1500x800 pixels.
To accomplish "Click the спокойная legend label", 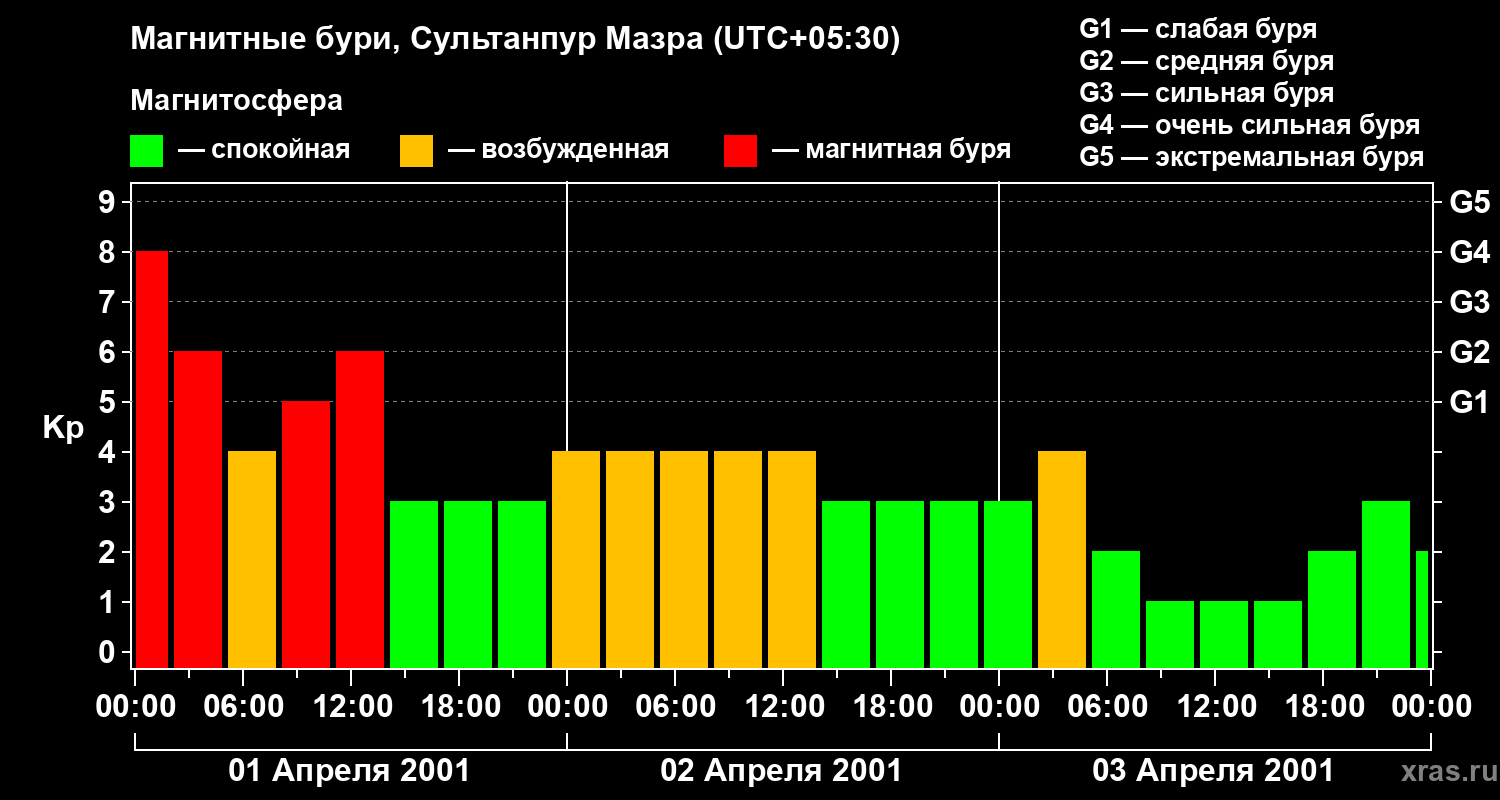I will [x=281, y=151].
